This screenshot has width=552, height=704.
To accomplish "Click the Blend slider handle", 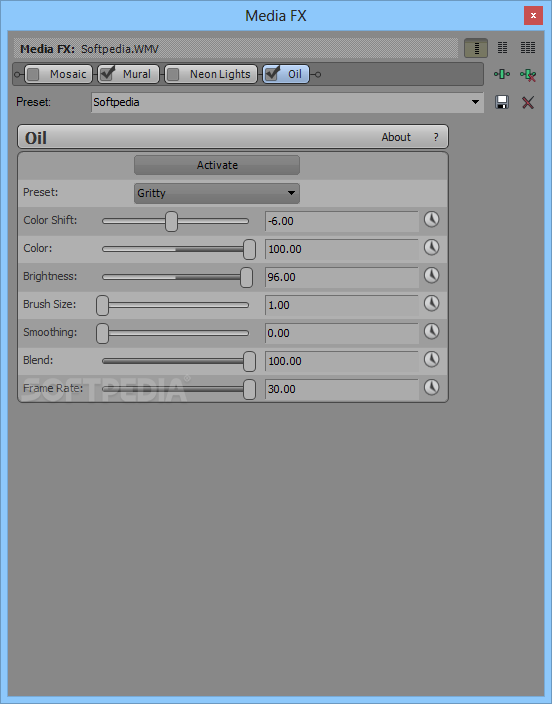I will pyautogui.click(x=249, y=361).
